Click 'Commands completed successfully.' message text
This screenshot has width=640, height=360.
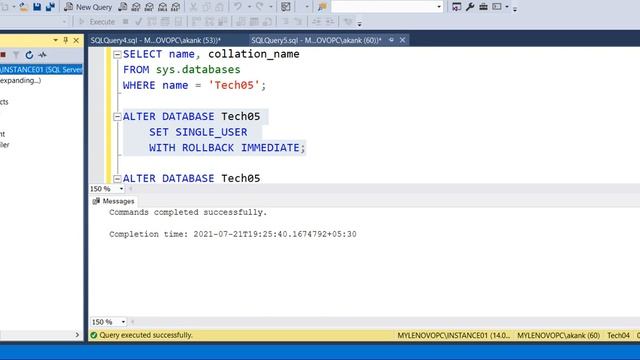pos(188,212)
